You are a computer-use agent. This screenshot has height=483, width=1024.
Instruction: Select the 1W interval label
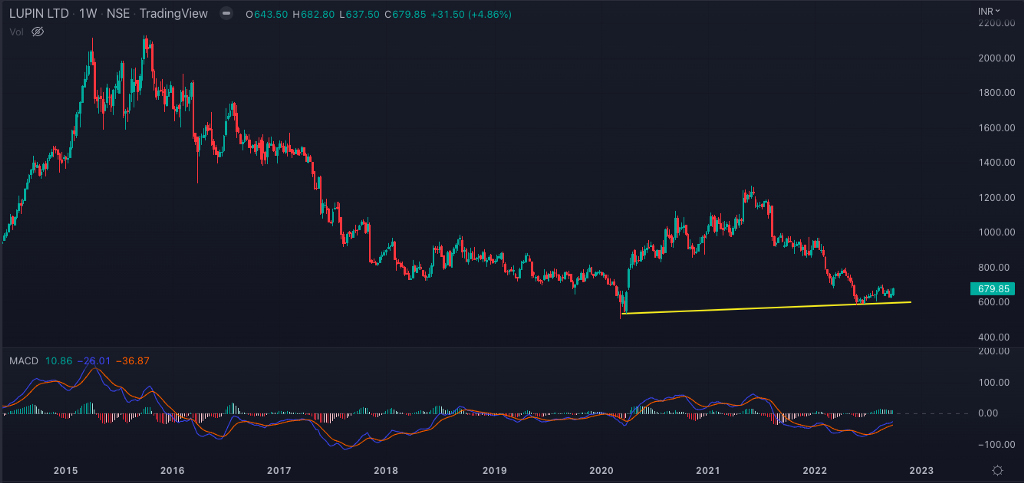[x=88, y=14]
